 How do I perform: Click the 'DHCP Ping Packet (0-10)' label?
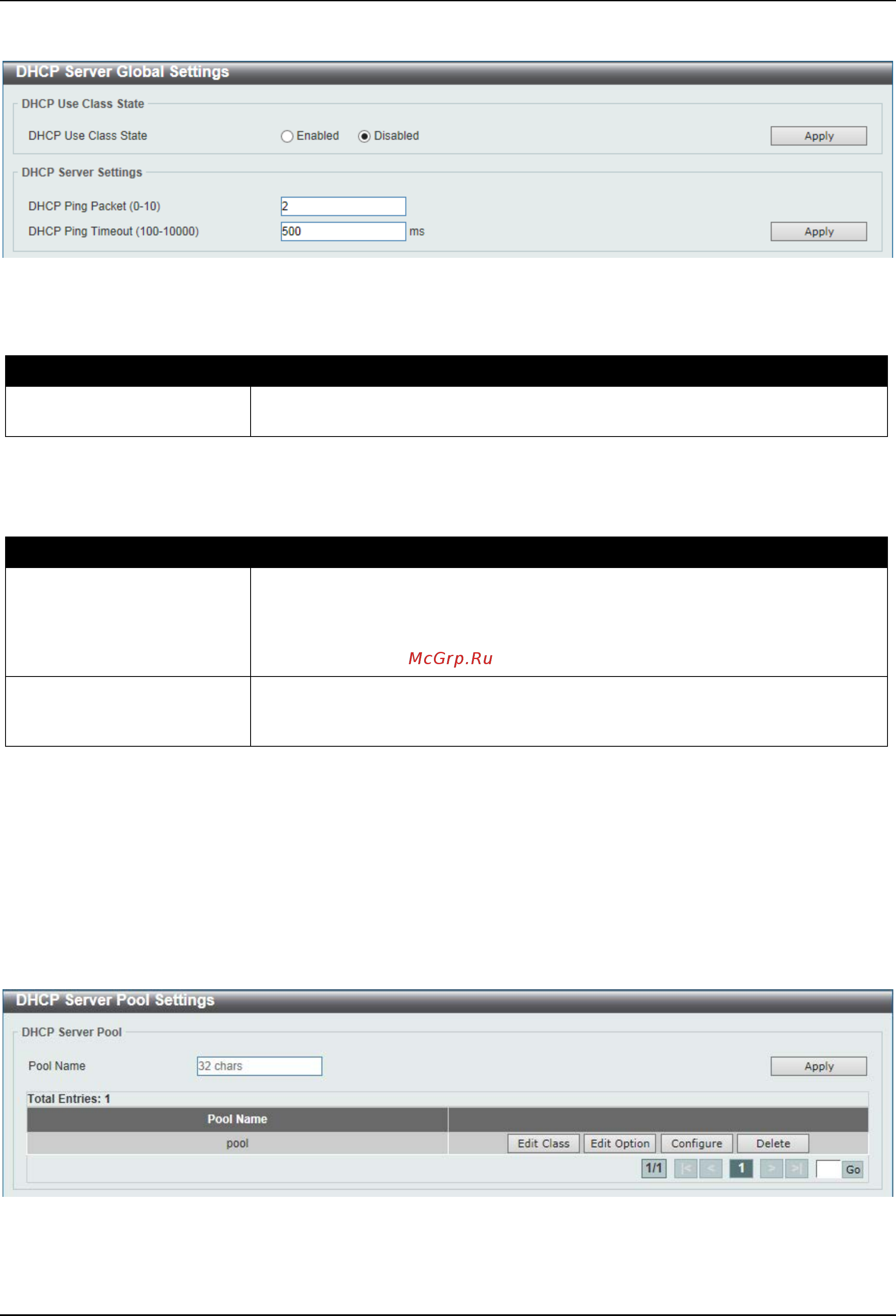coord(94,206)
